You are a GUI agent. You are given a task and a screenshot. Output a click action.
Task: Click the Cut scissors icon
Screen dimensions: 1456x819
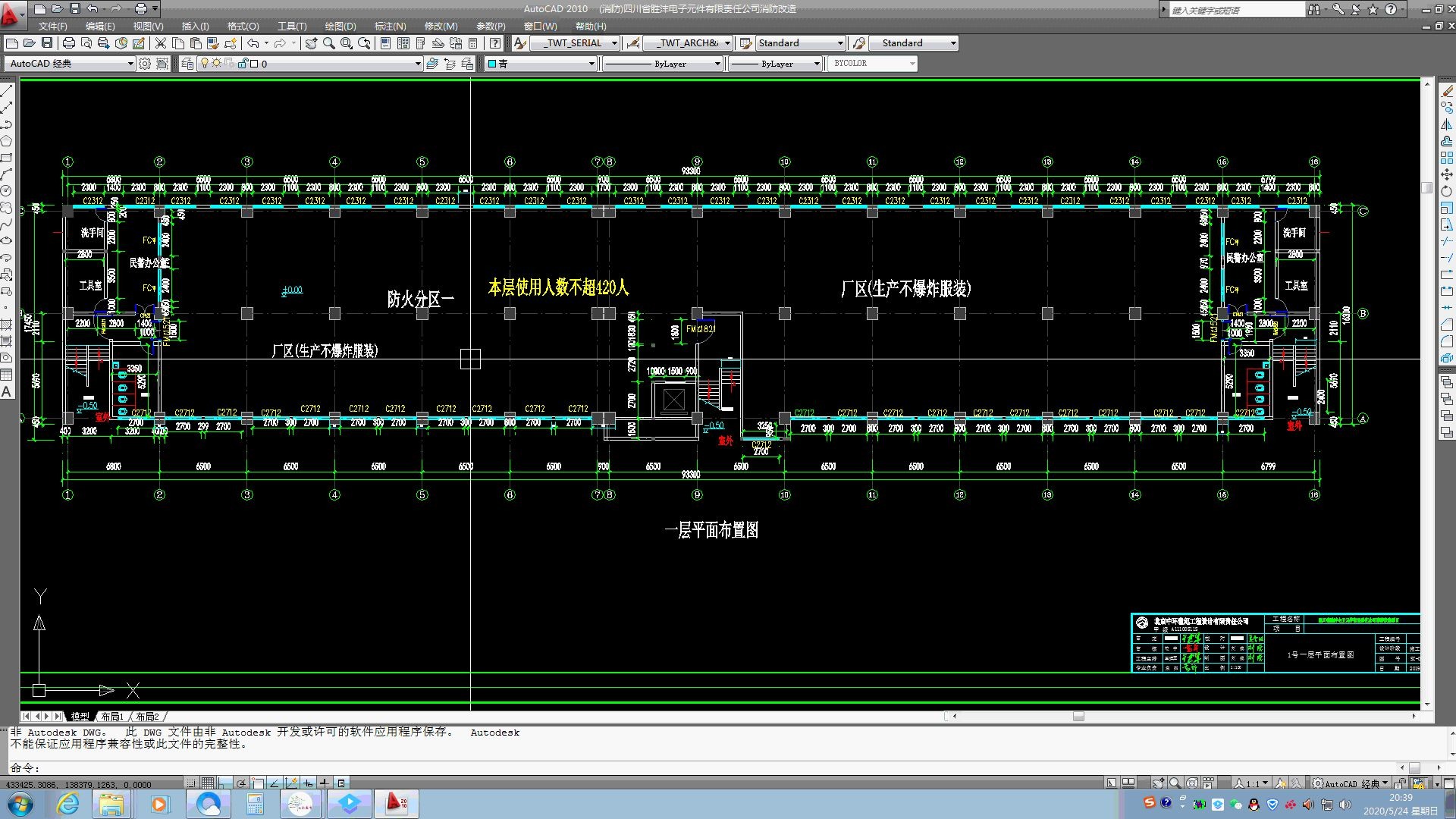point(161,43)
